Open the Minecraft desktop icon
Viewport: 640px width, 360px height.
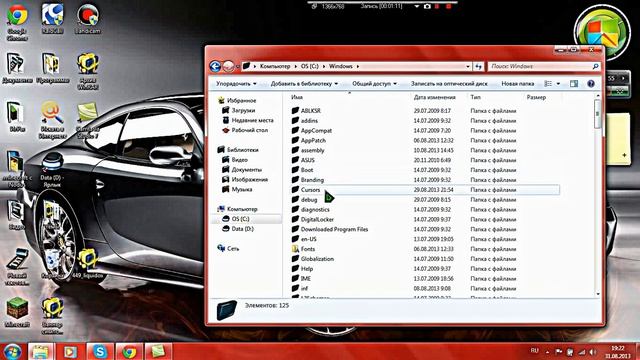[x=17, y=313]
